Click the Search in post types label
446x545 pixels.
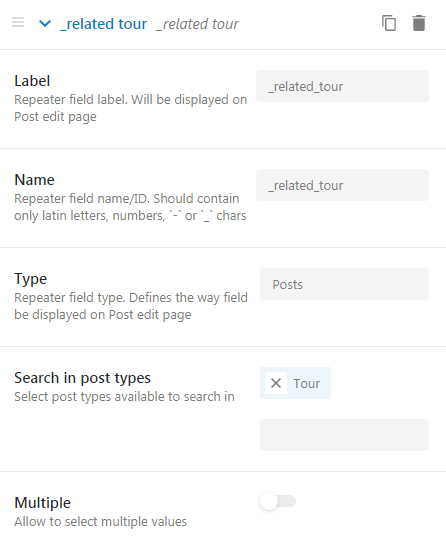point(82,378)
